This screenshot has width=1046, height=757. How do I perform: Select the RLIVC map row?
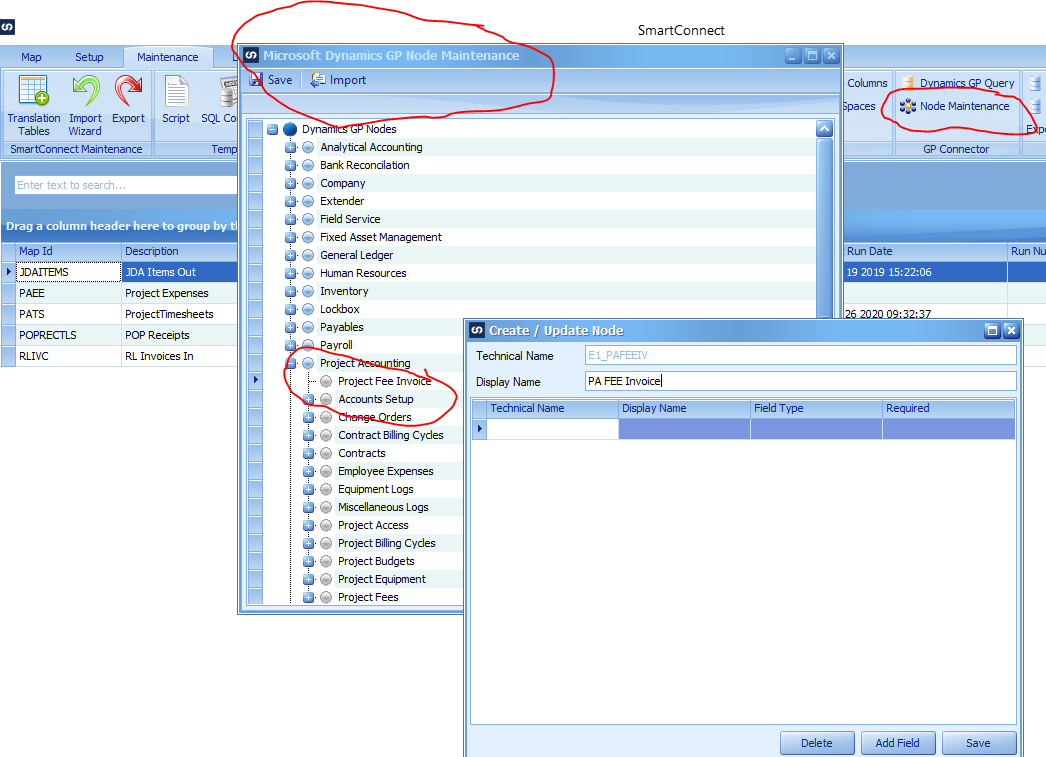click(x=120, y=356)
